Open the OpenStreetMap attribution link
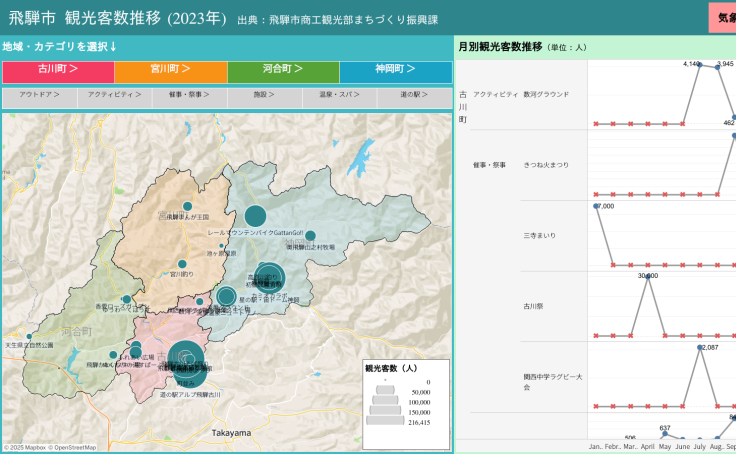 click(x=73, y=448)
